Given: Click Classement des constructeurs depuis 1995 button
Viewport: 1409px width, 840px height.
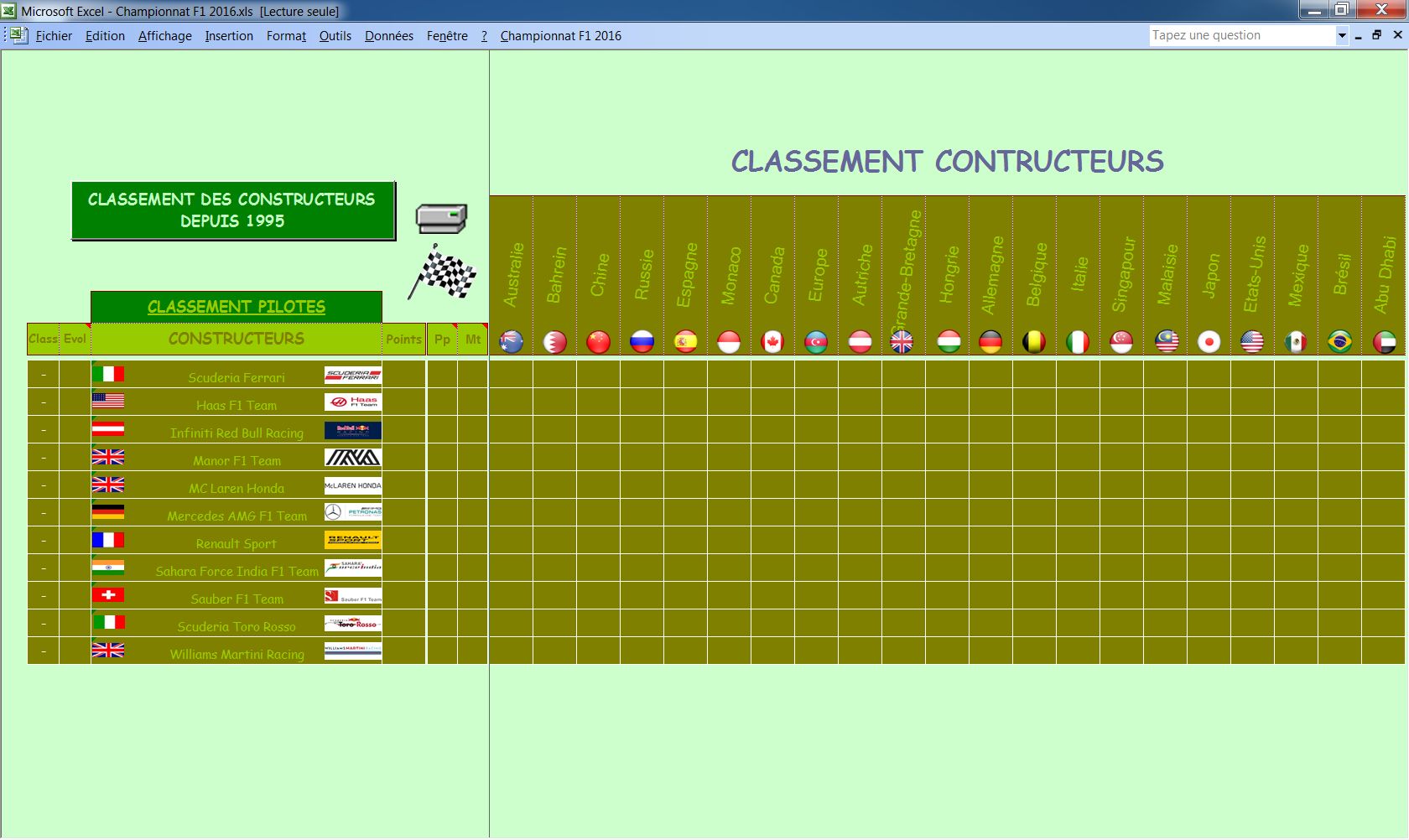Looking at the screenshot, I should click(x=233, y=210).
